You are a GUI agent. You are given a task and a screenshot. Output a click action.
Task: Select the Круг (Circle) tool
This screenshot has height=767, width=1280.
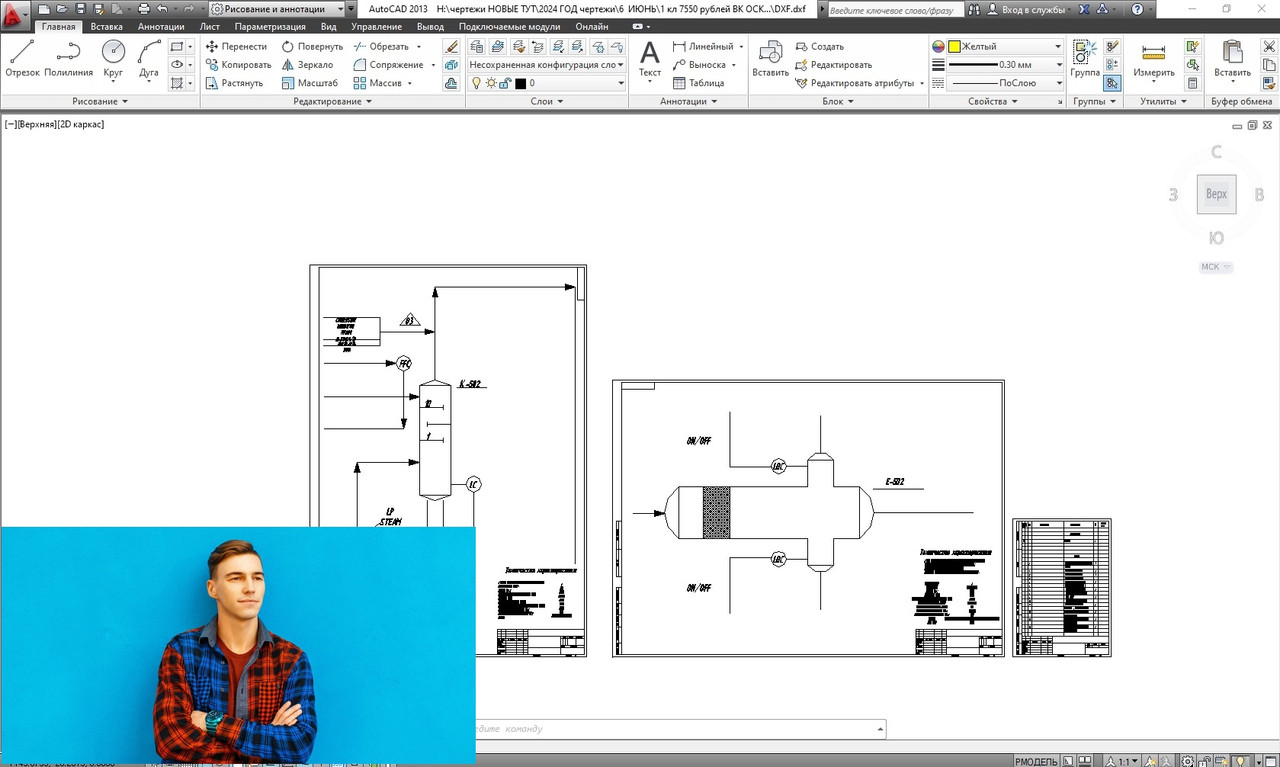pyautogui.click(x=113, y=59)
